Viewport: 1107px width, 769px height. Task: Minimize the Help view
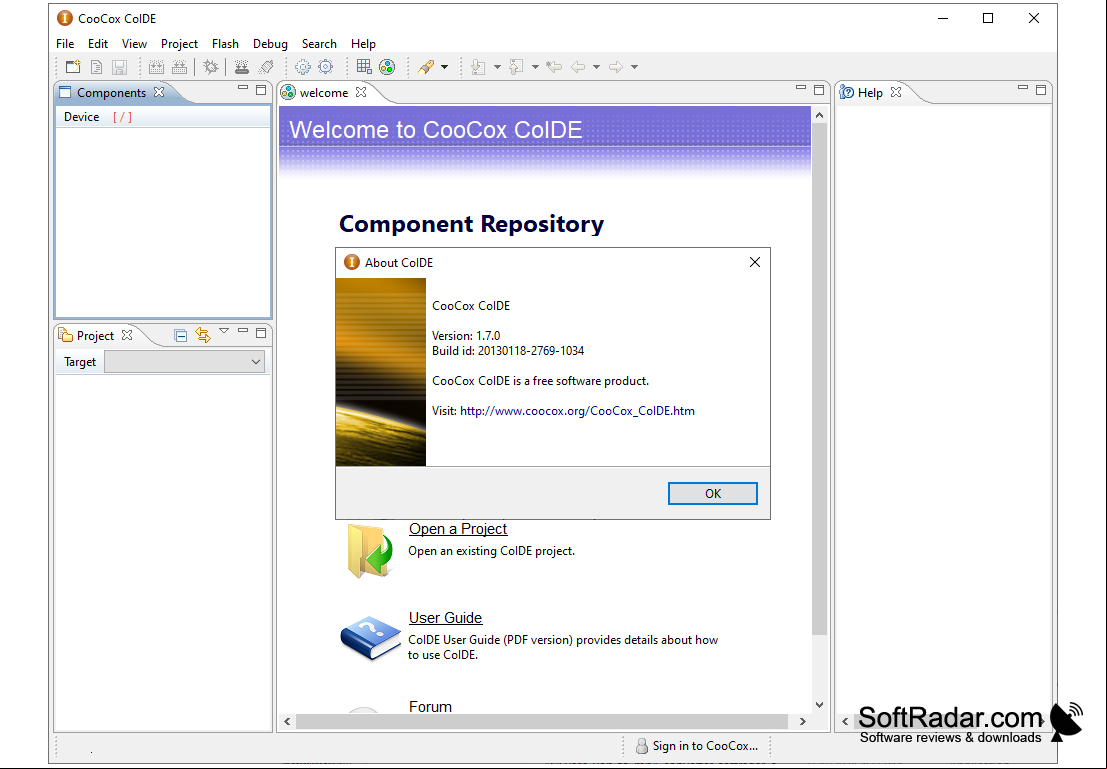click(1022, 88)
